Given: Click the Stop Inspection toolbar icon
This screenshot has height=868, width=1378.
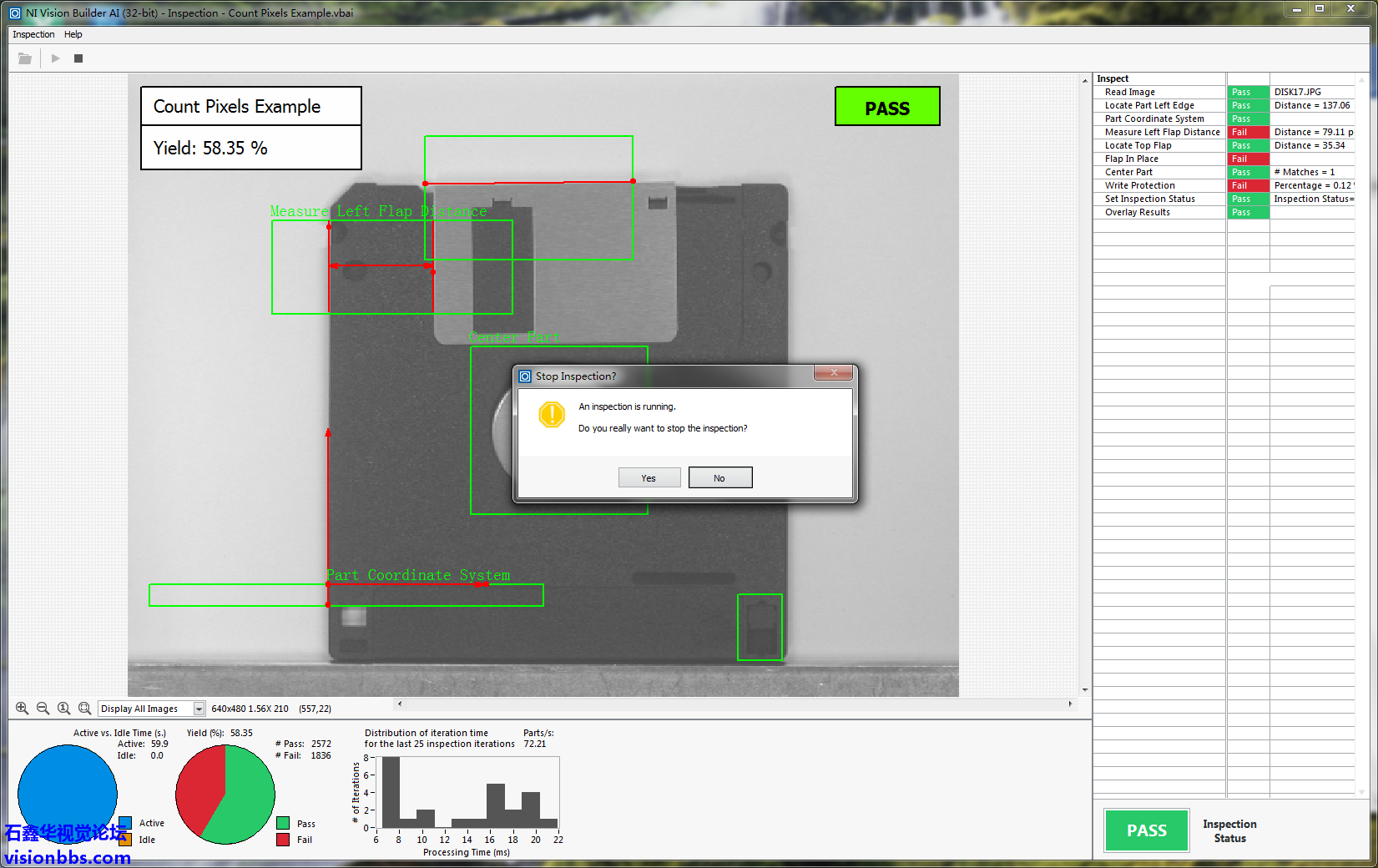Looking at the screenshot, I should [78, 58].
